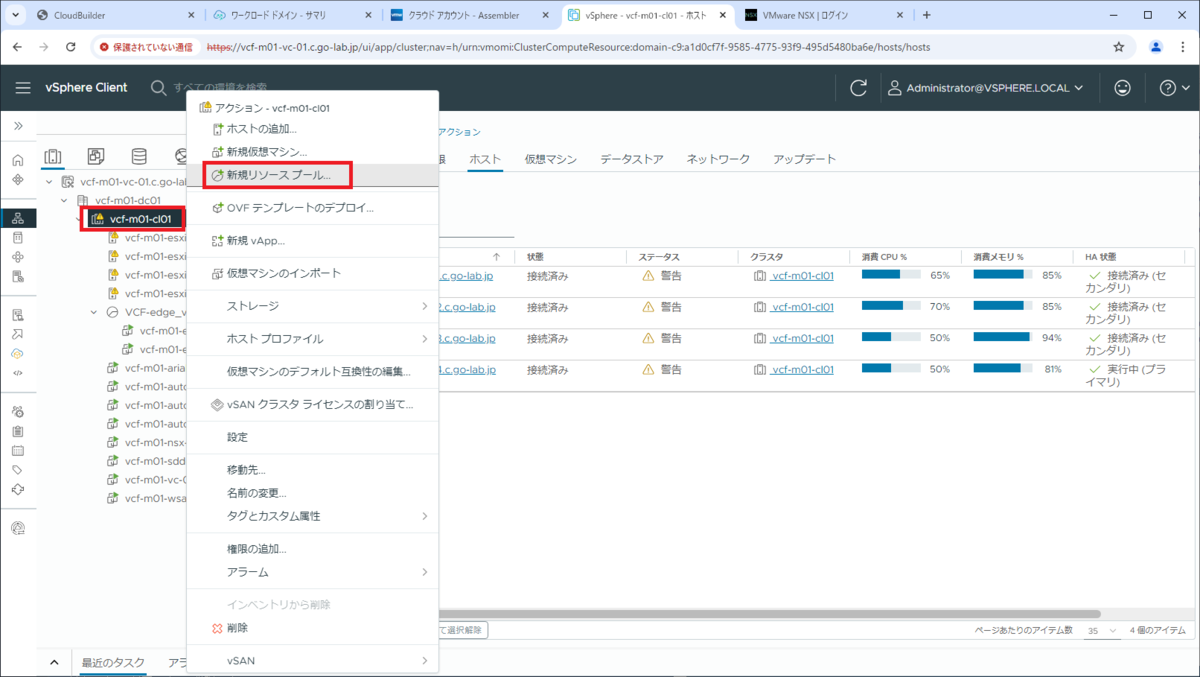Image resolution: width=1200 pixels, height=677 pixels.
Task: Sort by Consumed CPU % column header
Action: (885, 257)
